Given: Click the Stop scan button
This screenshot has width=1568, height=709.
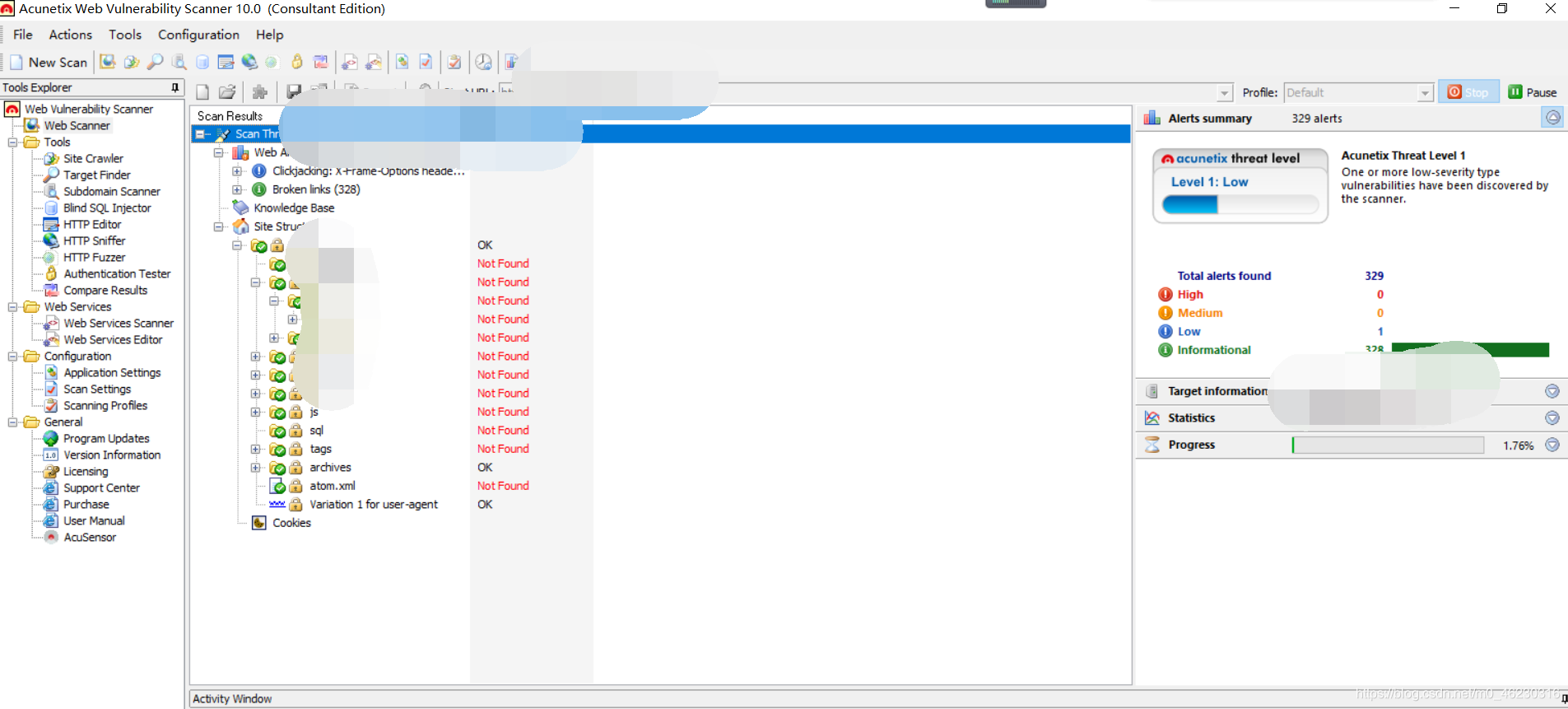Looking at the screenshot, I should pyautogui.click(x=1468, y=92).
